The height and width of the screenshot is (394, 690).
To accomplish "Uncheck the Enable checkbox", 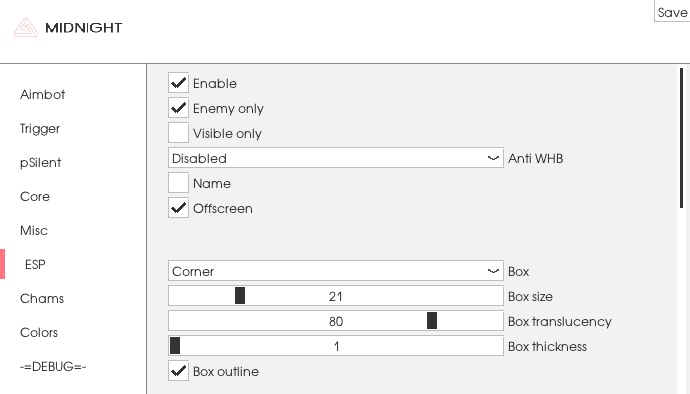I will [178, 83].
